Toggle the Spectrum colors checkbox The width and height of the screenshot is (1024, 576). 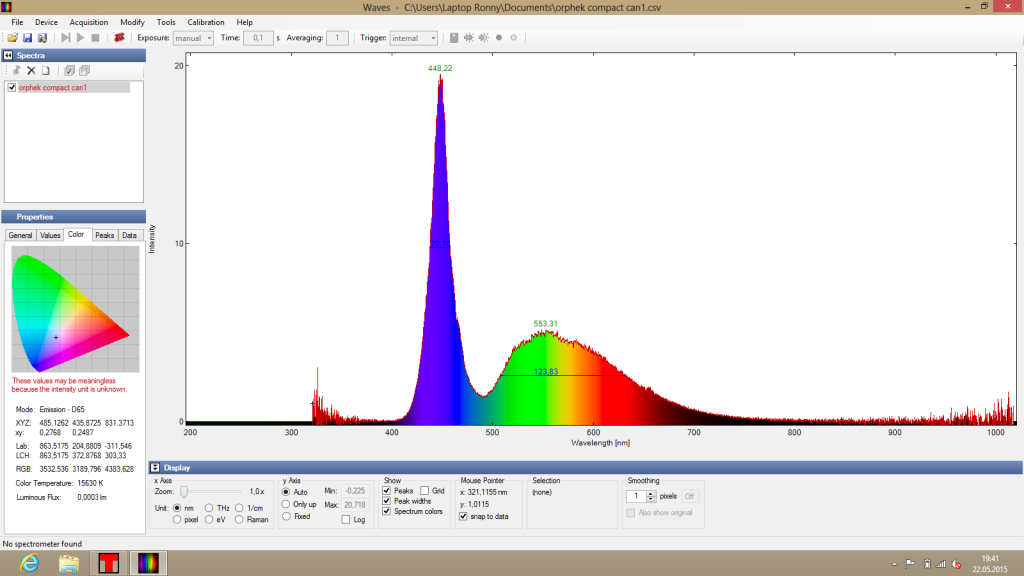387,511
